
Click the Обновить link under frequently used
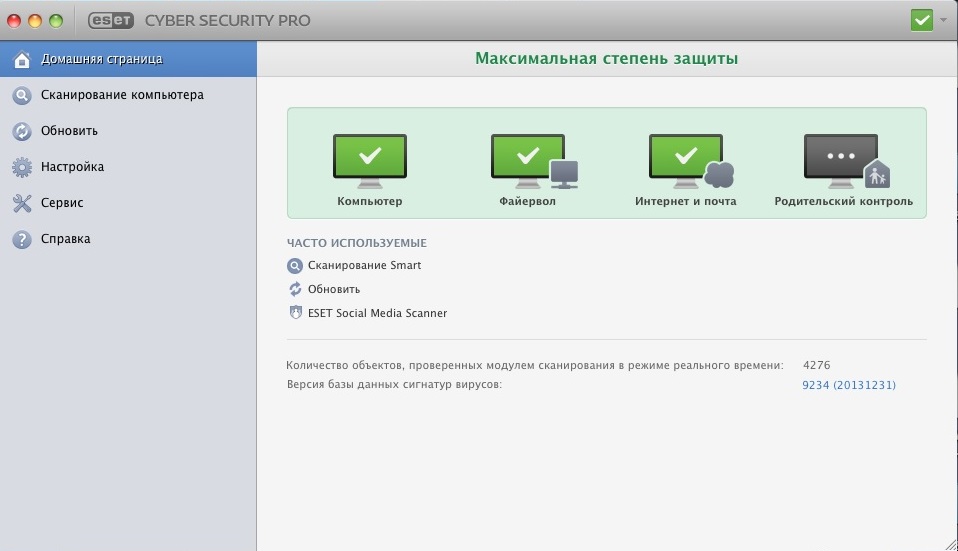pos(334,289)
